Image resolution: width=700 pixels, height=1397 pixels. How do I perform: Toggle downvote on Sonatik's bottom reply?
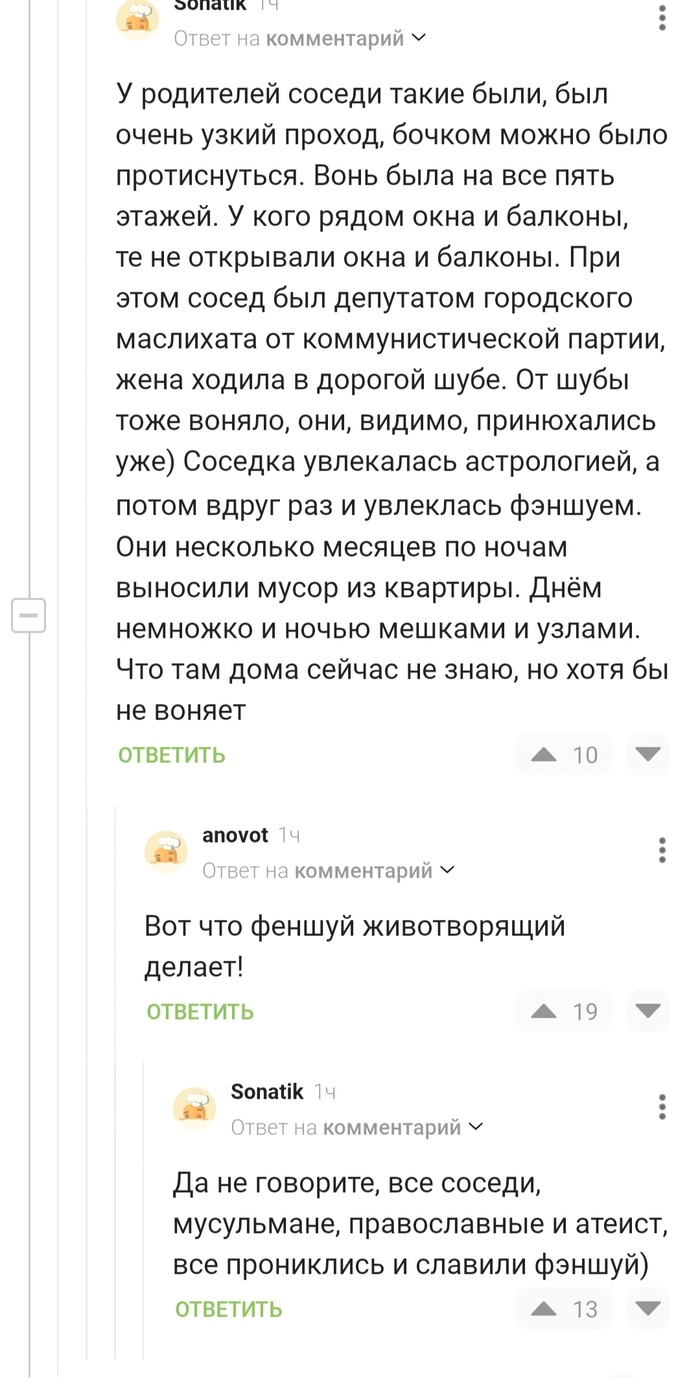coord(648,1308)
